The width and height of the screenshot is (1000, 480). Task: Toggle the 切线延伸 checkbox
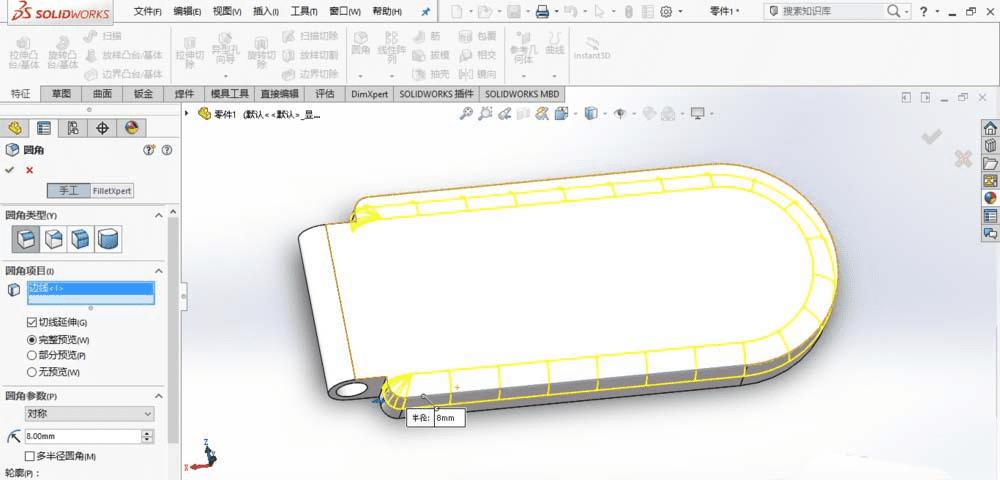coord(31,322)
